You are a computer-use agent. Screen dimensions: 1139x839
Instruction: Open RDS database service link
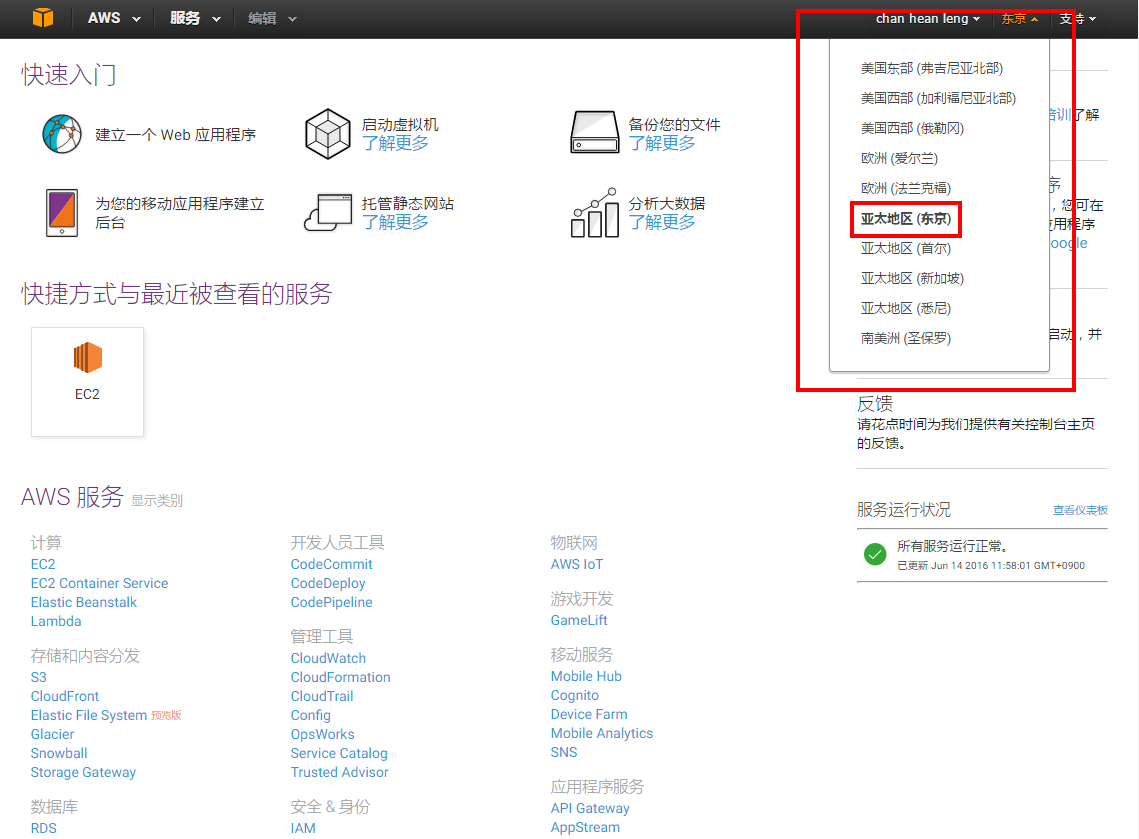(44, 828)
